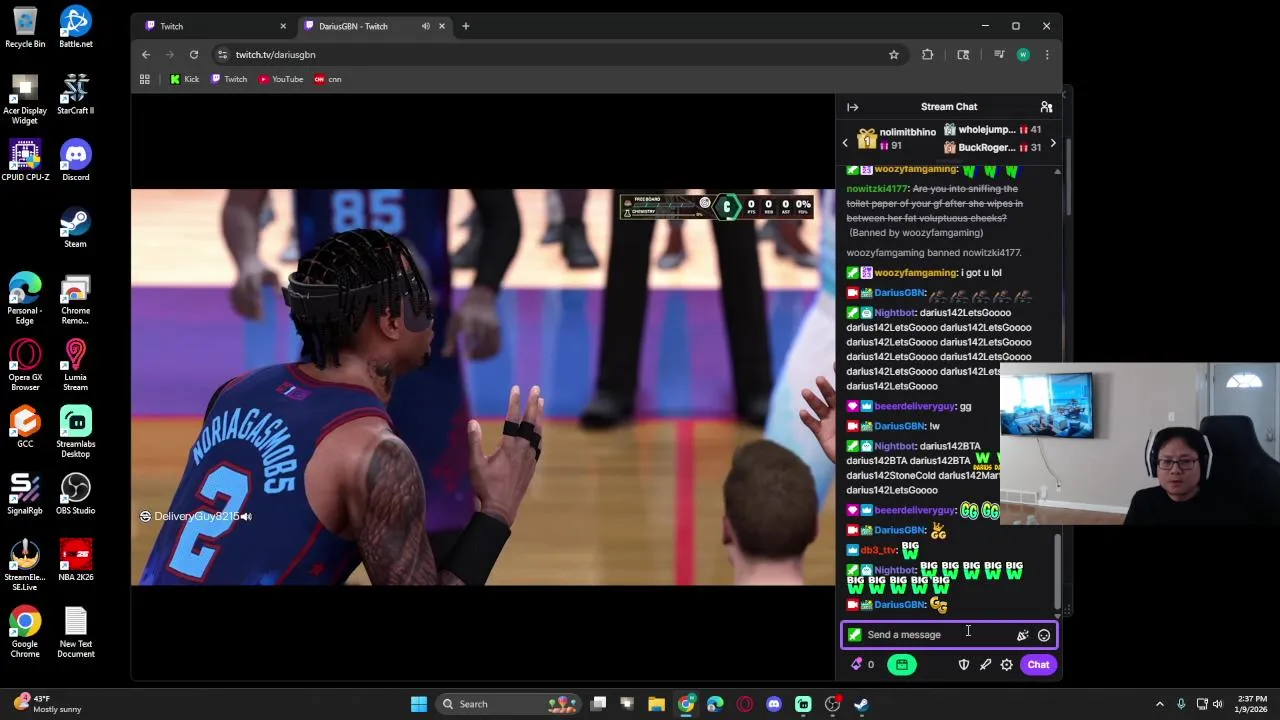1280x720 pixels.
Task: Open the mod view sword icon
Action: tap(985, 665)
